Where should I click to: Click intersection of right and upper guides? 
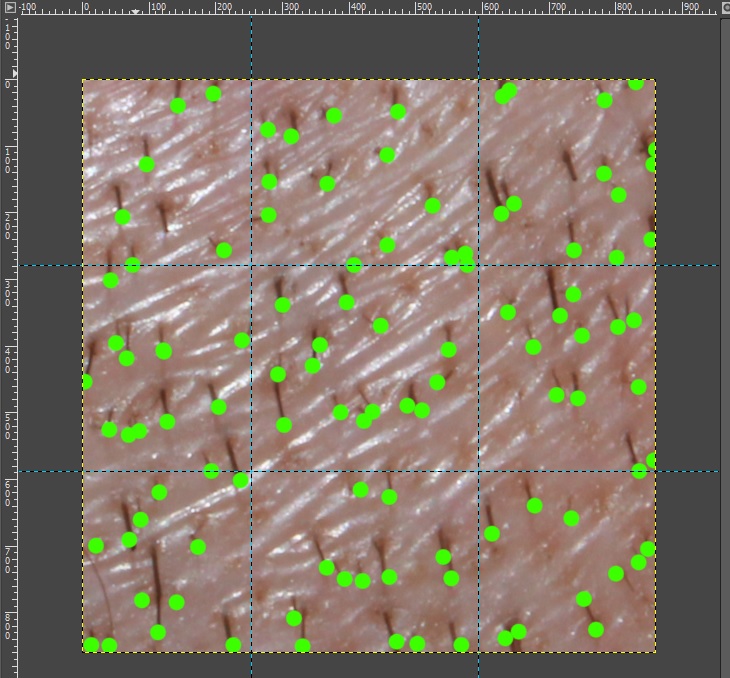(x=478, y=265)
